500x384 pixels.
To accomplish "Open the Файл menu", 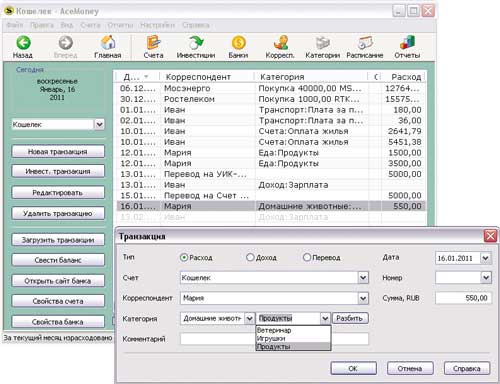I will (15, 25).
